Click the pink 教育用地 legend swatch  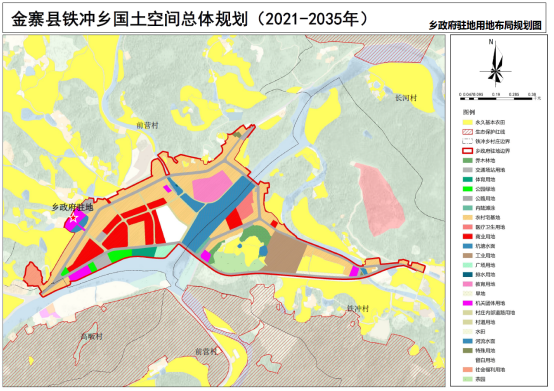tap(467, 284)
